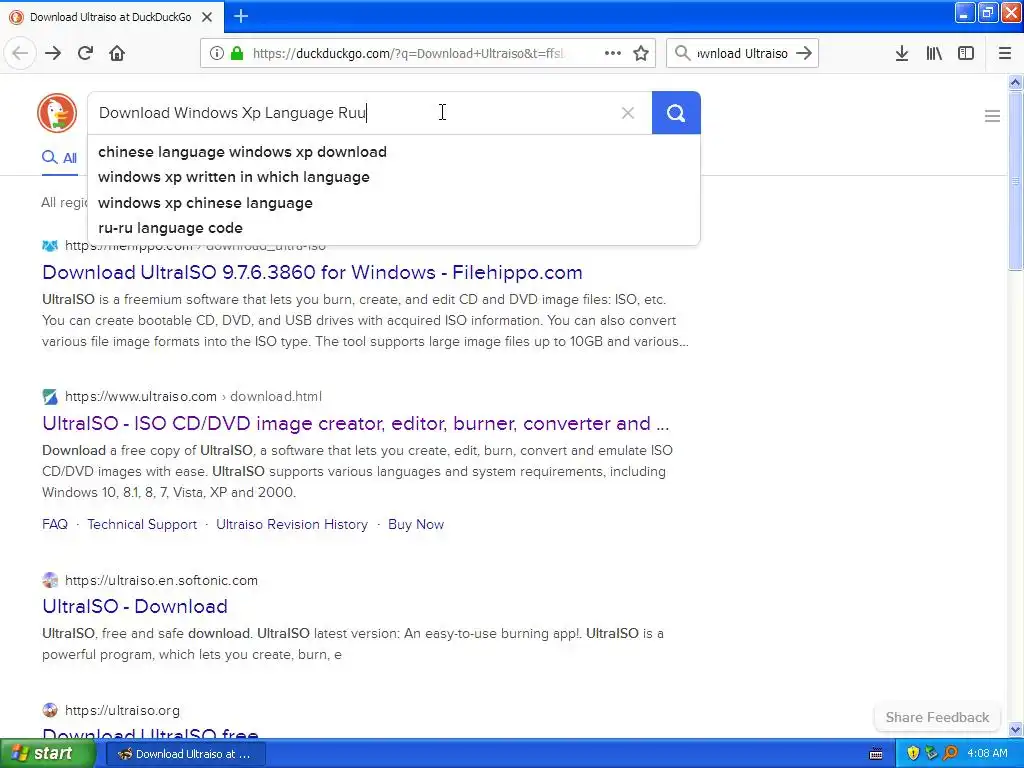Click the tray security shield icon
Image resolution: width=1024 pixels, height=768 pixels.
(x=913, y=754)
